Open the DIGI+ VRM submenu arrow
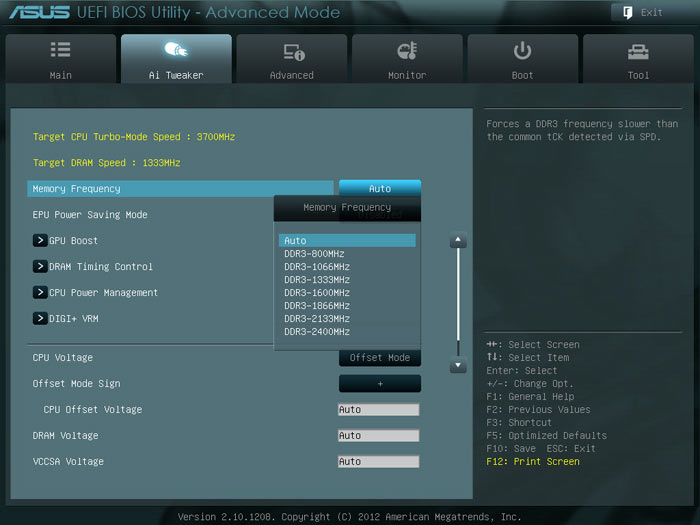This screenshot has width=700, height=525. pyautogui.click(x=40, y=318)
